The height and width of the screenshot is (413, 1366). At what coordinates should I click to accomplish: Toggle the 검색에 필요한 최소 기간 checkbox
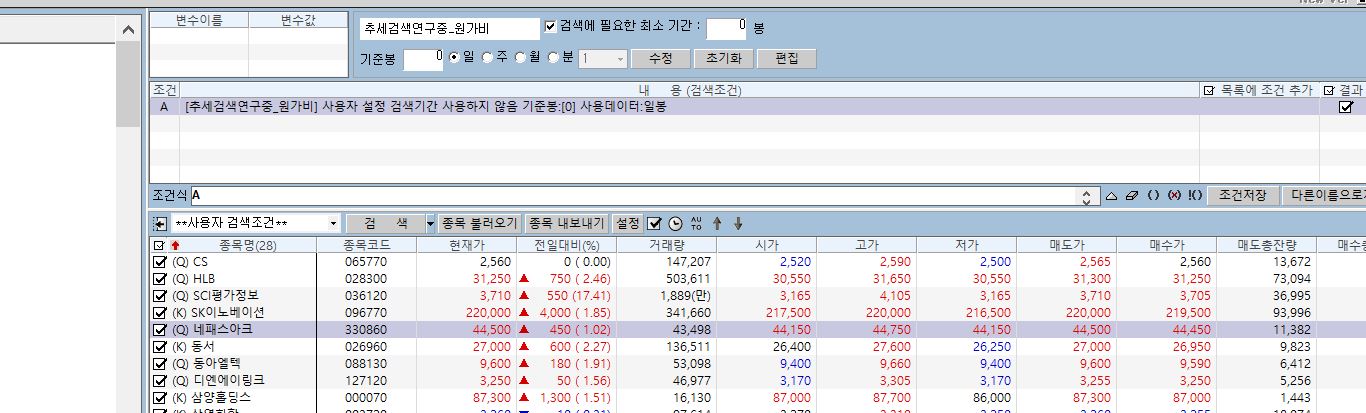[551, 26]
